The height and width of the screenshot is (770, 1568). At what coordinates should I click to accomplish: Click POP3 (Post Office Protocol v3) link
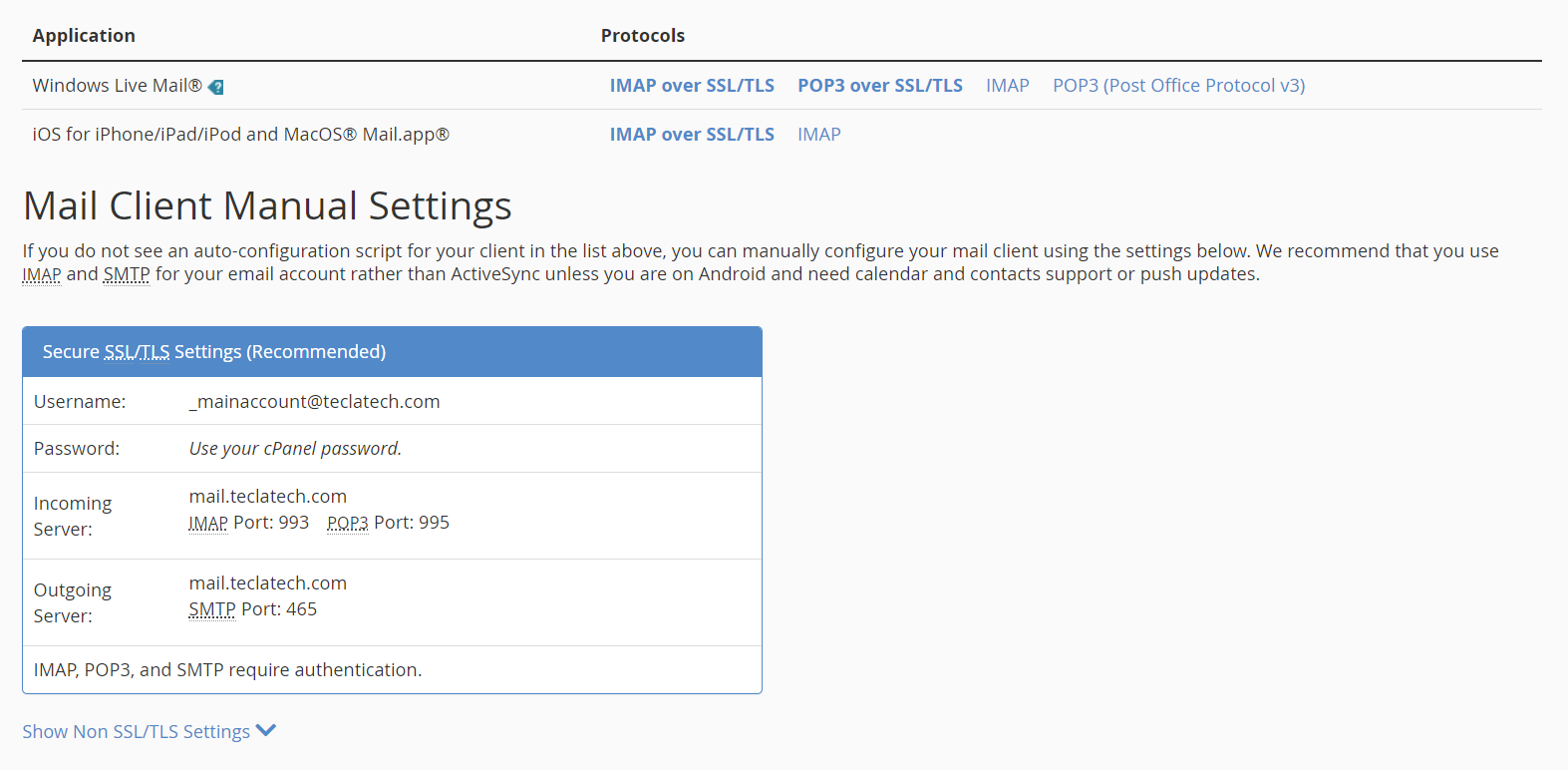coord(1178,86)
